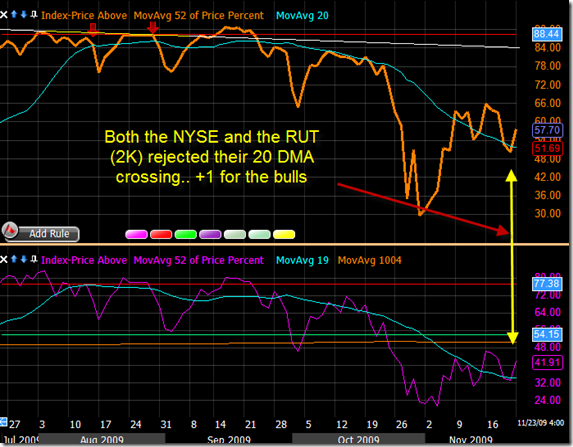Pin the bottom indicator pane
Screen dimensions: 573x447
34,259
